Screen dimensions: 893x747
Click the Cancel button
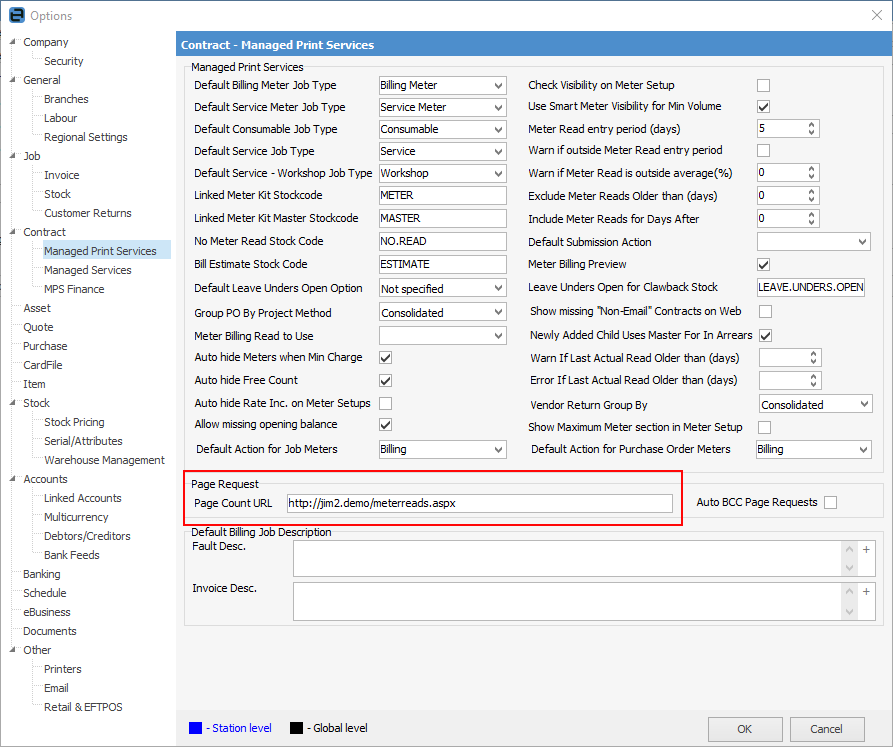click(826, 729)
